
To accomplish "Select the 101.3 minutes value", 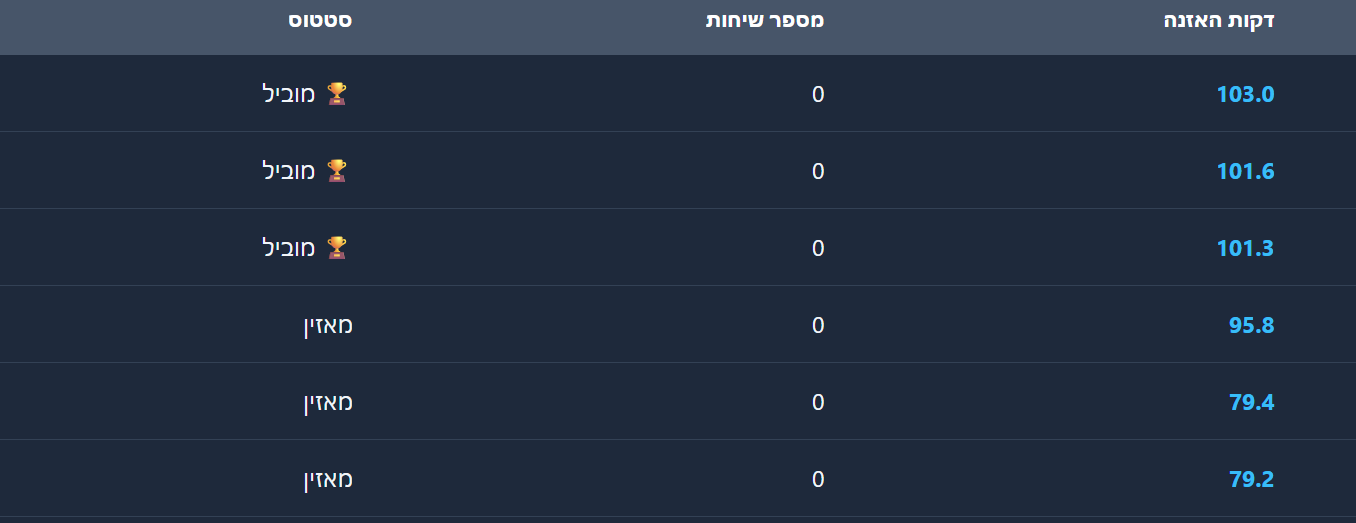I will click(1245, 249).
